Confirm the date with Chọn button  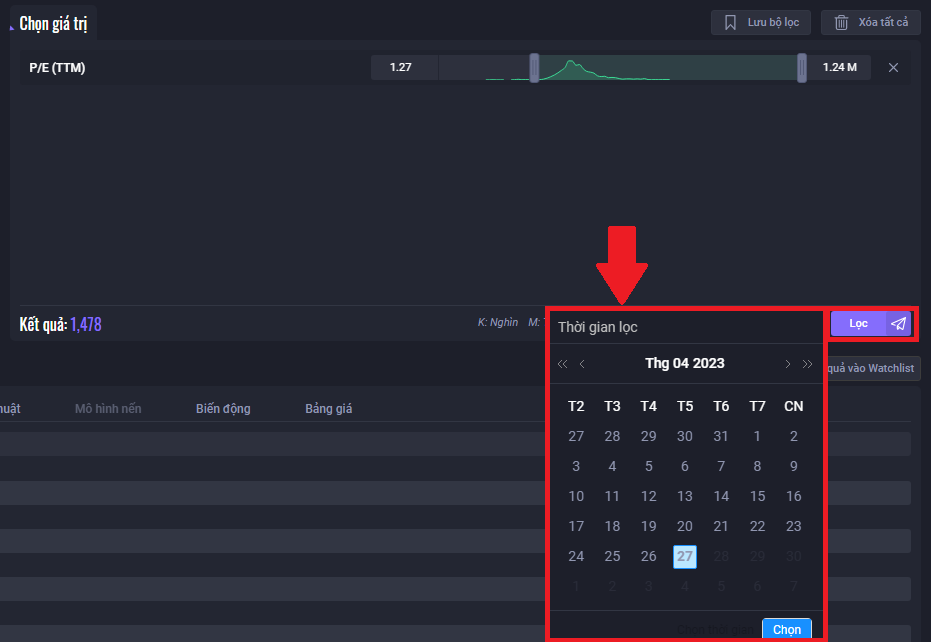(x=787, y=630)
